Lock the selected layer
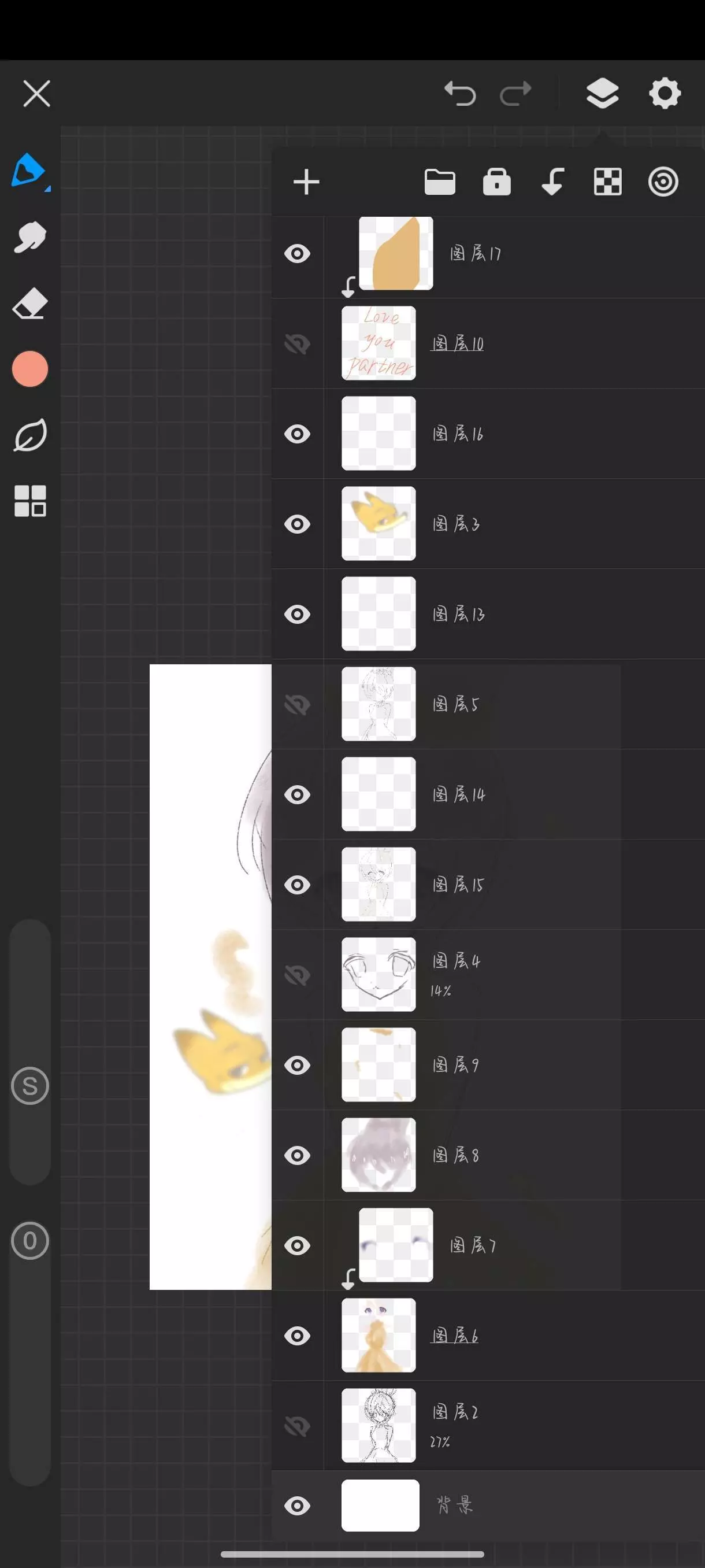705x1568 pixels. pos(496,182)
